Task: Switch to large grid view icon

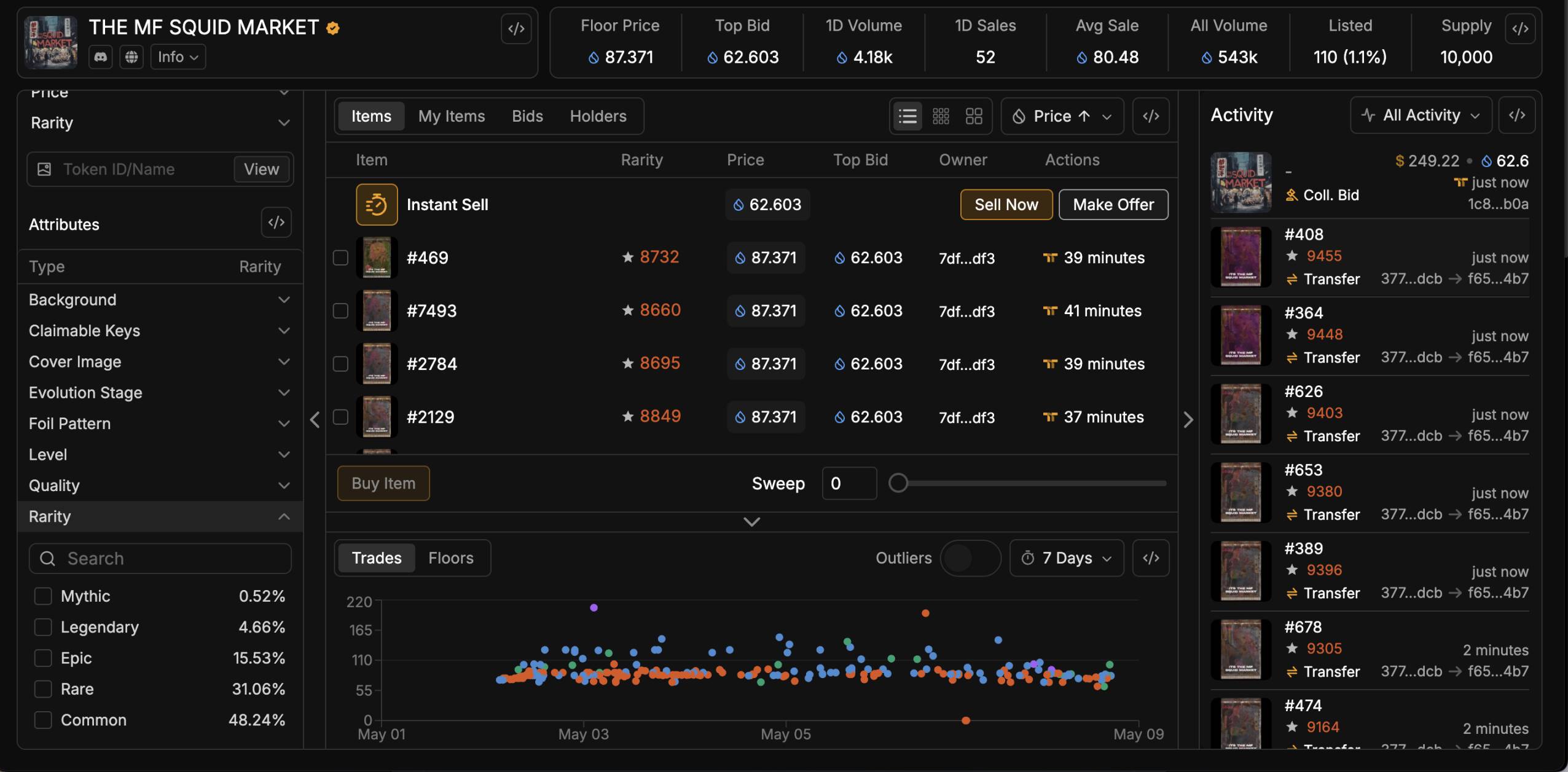Action: point(974,116)
